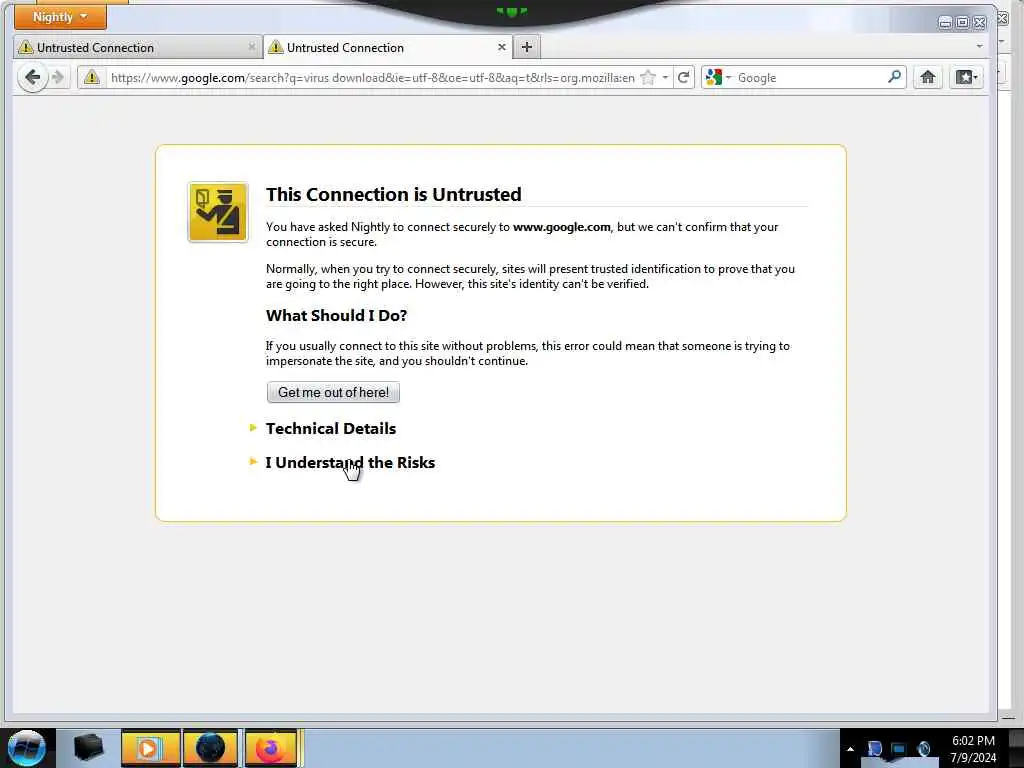
Task: Go to the Home page
Action: (927, 78)
